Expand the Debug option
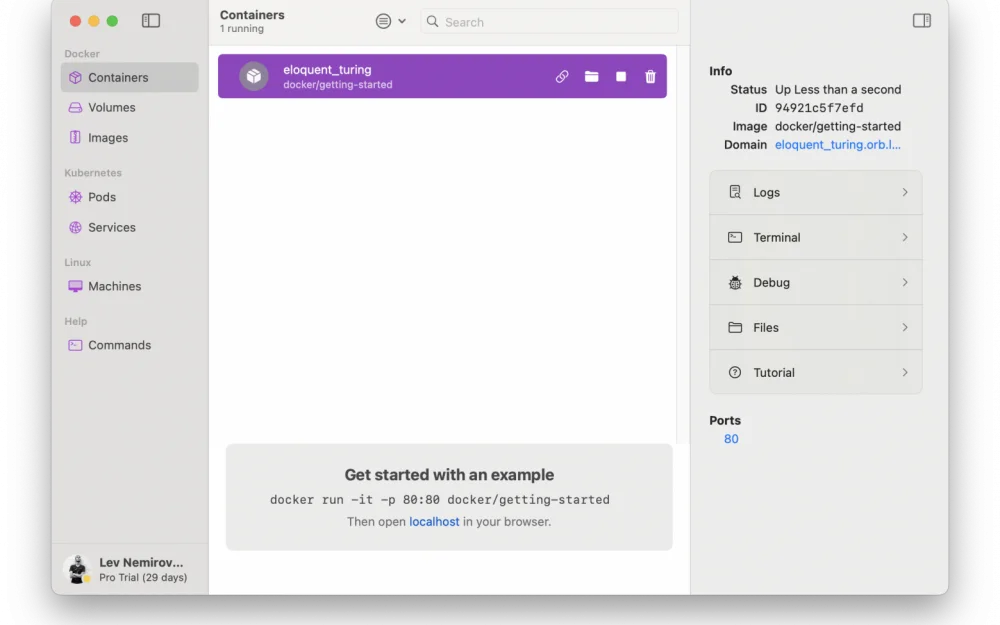The width and height of the screenshot is (1000, 625). click(815, 283)
